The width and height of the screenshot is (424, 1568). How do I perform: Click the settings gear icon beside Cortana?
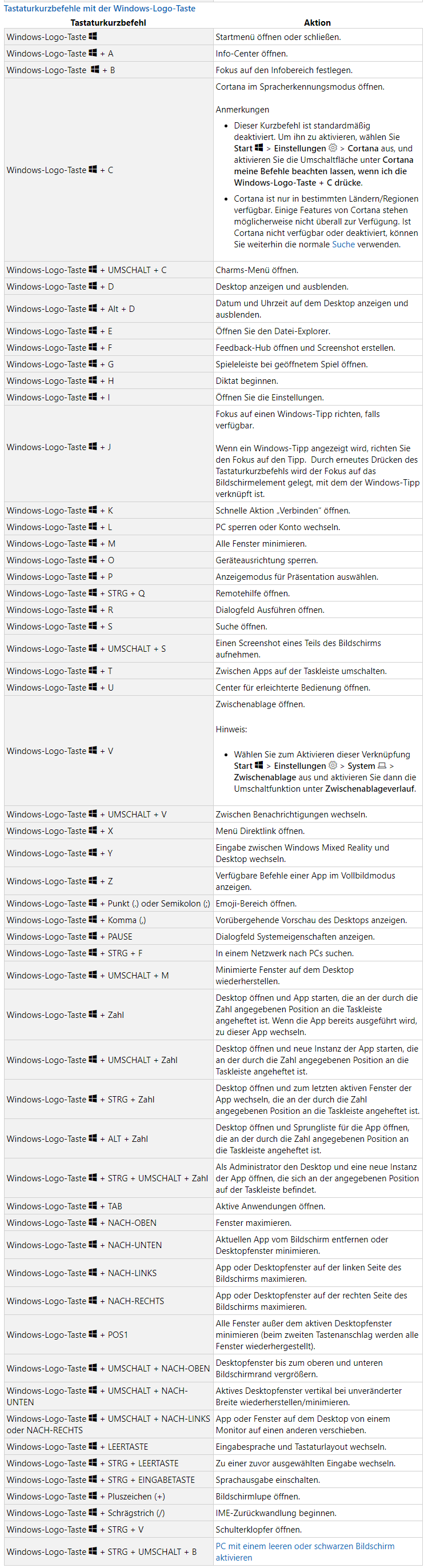click(x=333, y=148)
